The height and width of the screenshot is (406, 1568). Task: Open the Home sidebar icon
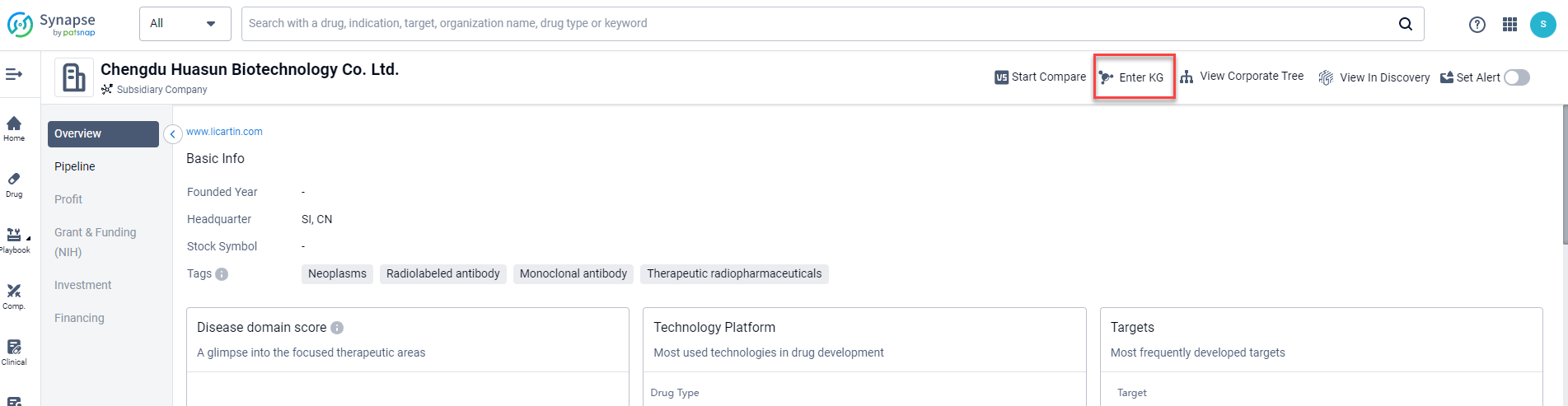[14, 128]
